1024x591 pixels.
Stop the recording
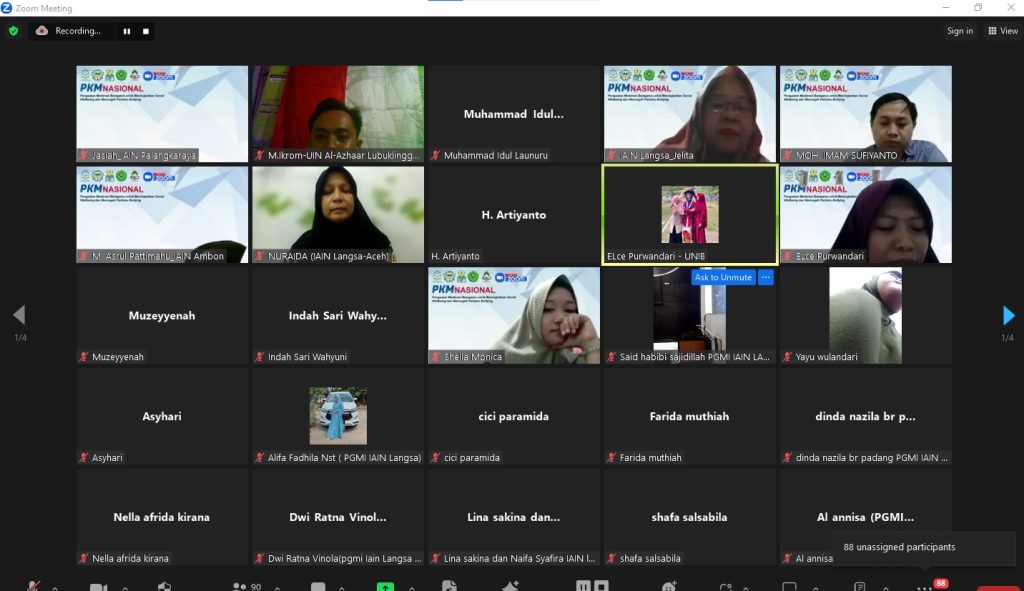coord(146,31)
